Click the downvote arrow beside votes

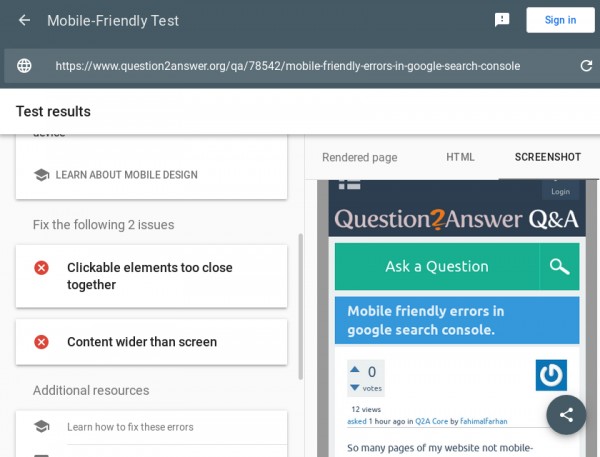point(354,387)
